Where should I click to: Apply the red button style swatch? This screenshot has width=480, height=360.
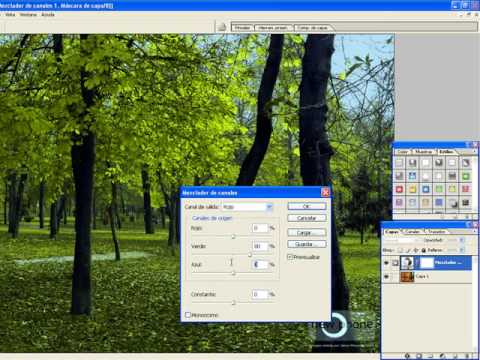pyautogui.click(x=399, y=189)
